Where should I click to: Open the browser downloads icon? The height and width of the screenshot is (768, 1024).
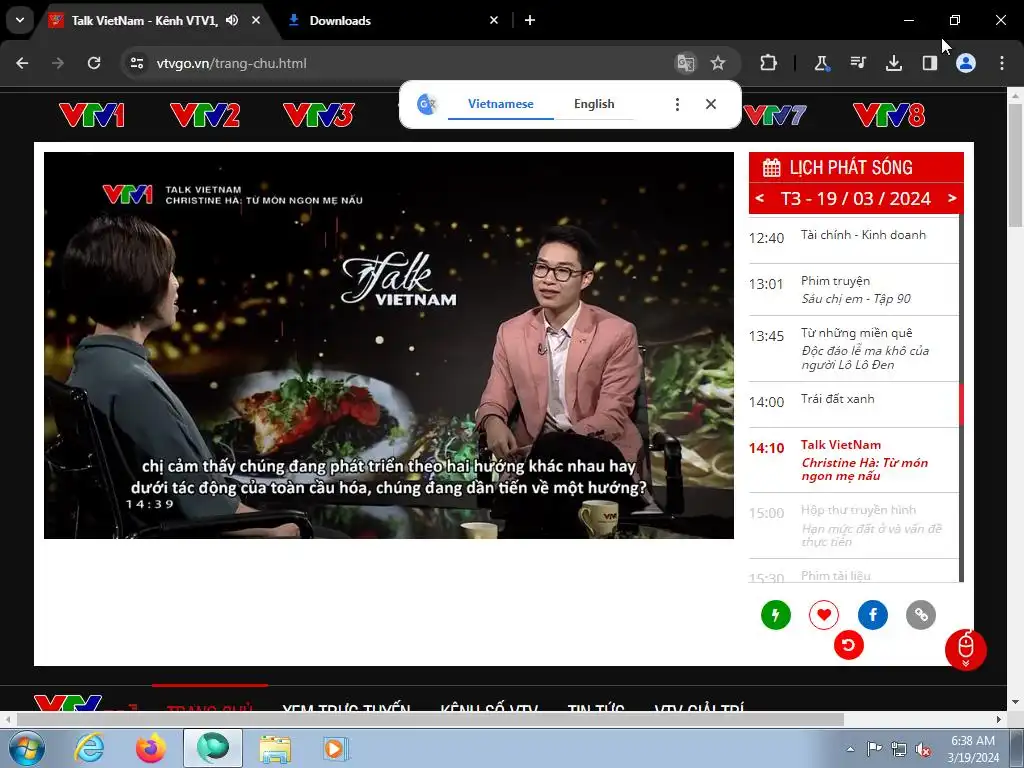click(x=893, y=63)
